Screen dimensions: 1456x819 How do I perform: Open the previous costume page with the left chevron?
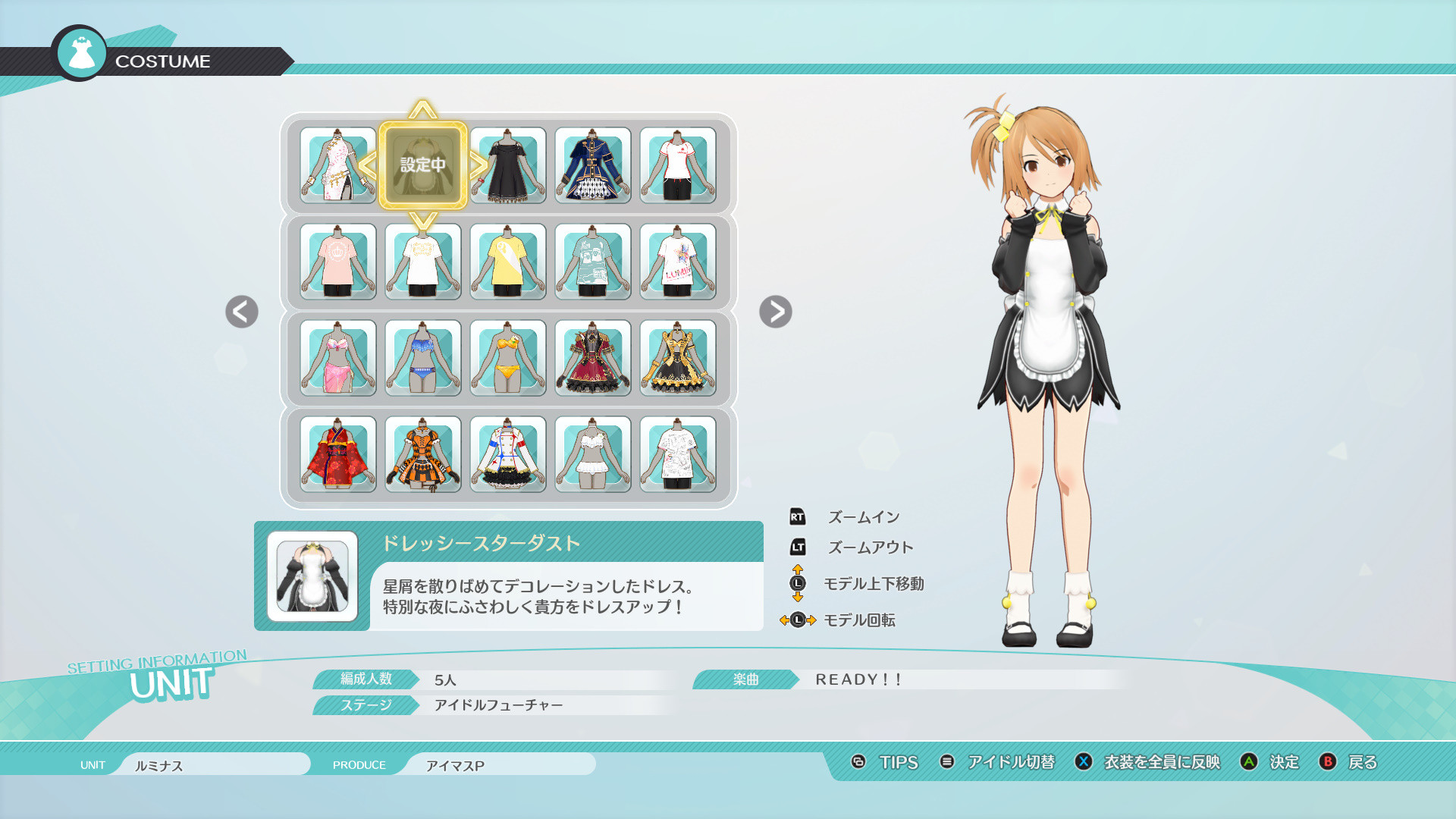pyautogui.click(x=240, y=312)
